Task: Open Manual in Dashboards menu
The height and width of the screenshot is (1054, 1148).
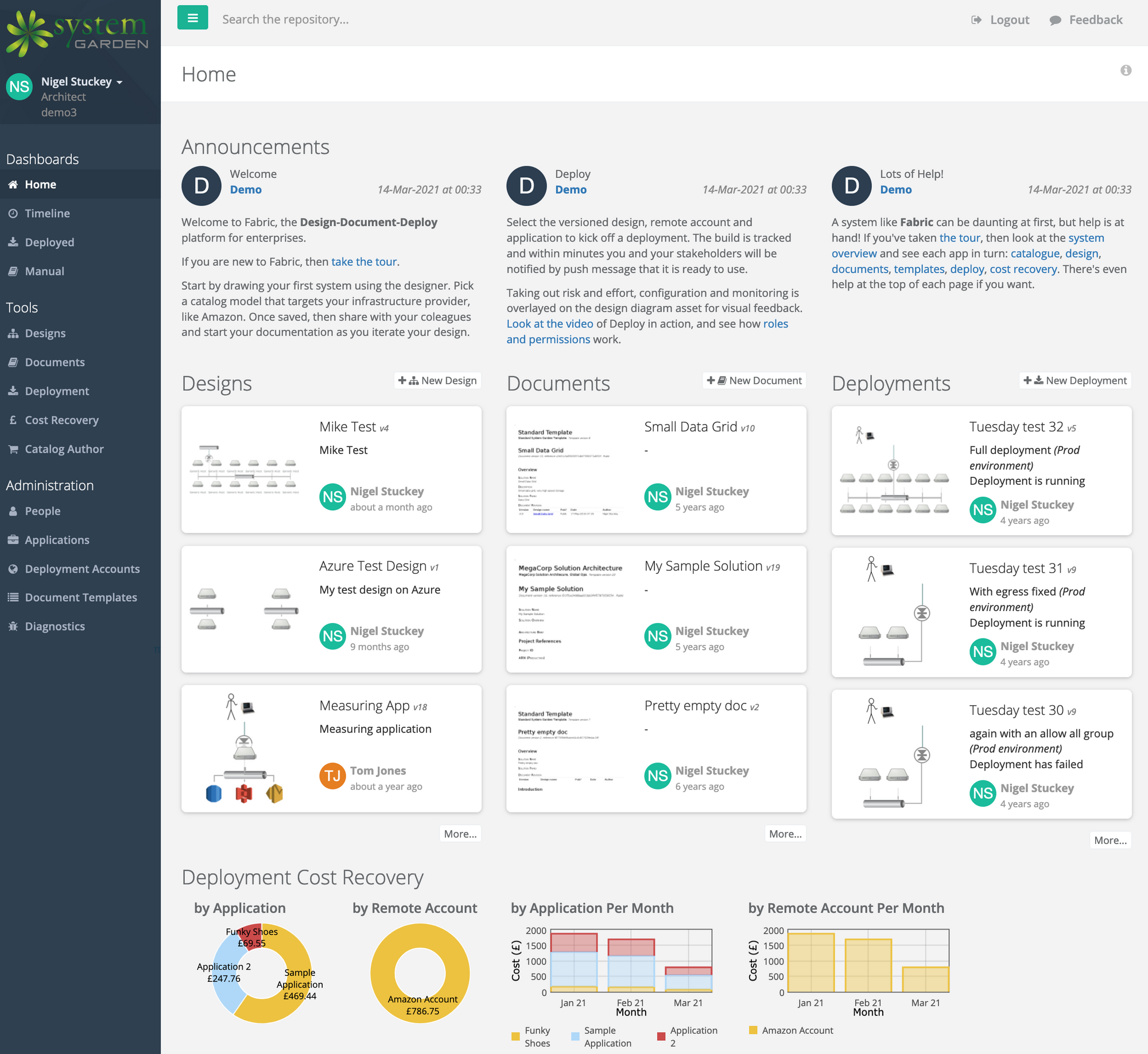Action: (x=44, y=271)
